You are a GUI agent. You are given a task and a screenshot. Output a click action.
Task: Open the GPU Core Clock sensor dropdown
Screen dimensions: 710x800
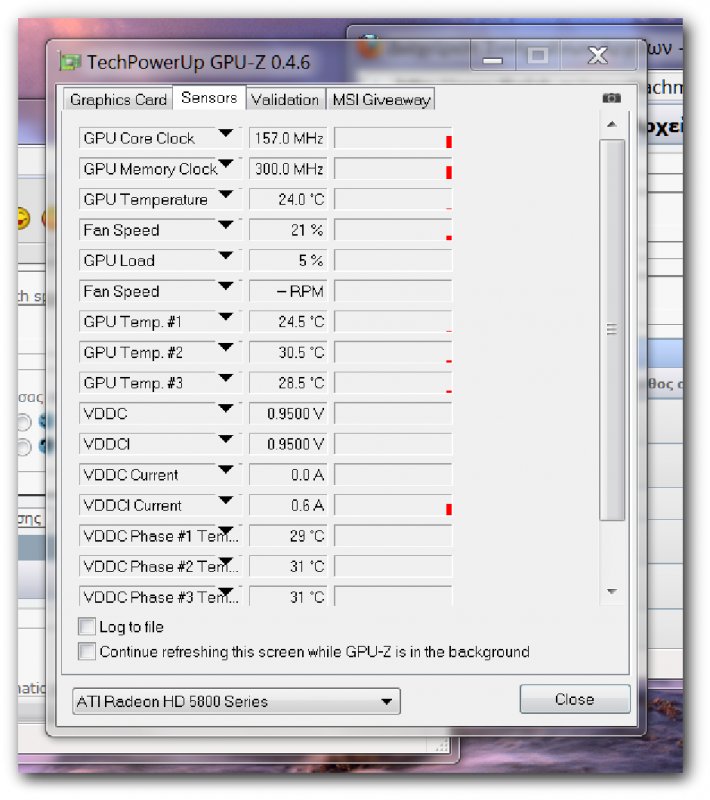click(225, 134)
